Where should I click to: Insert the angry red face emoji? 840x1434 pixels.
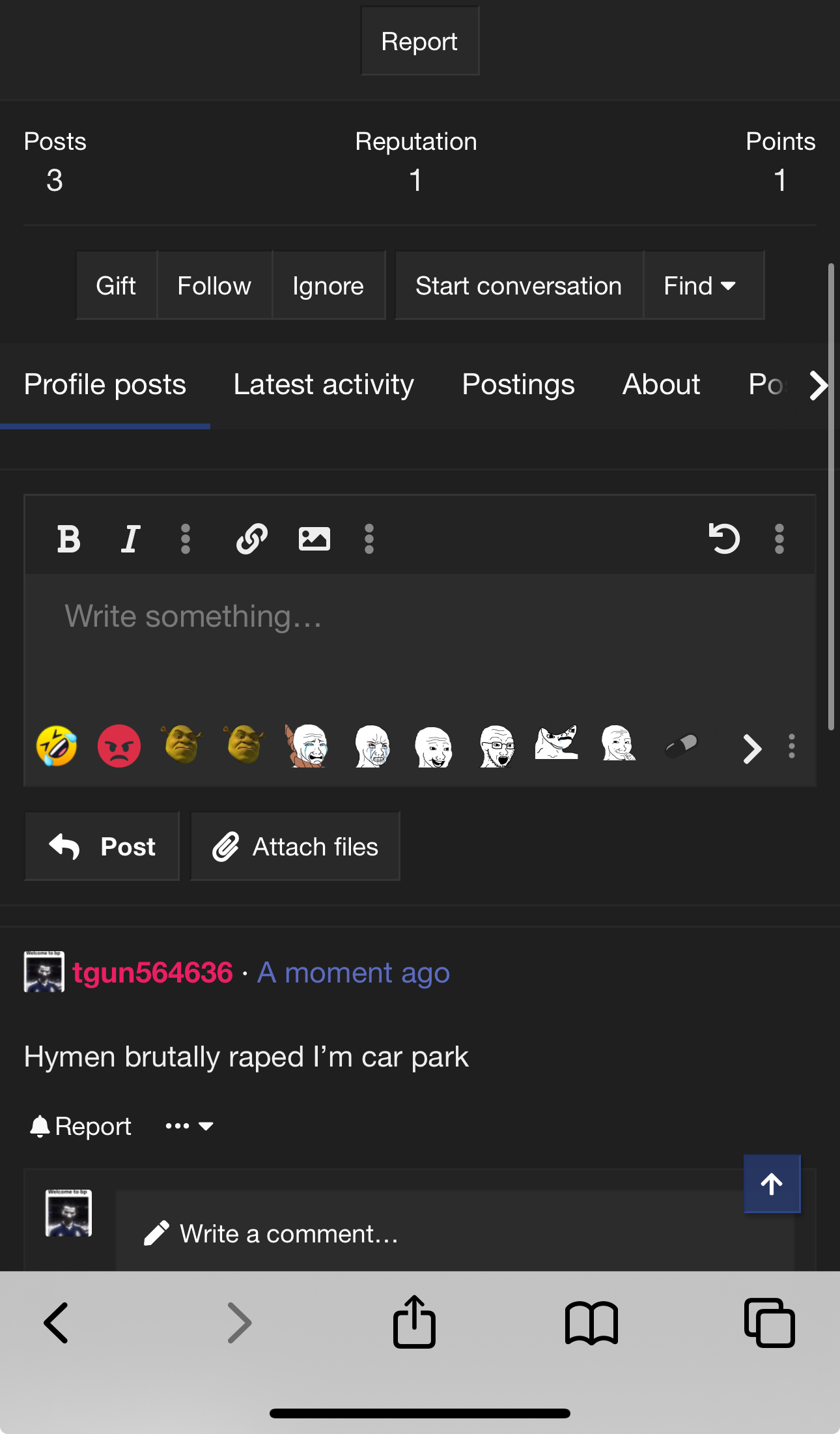[119, 746]
